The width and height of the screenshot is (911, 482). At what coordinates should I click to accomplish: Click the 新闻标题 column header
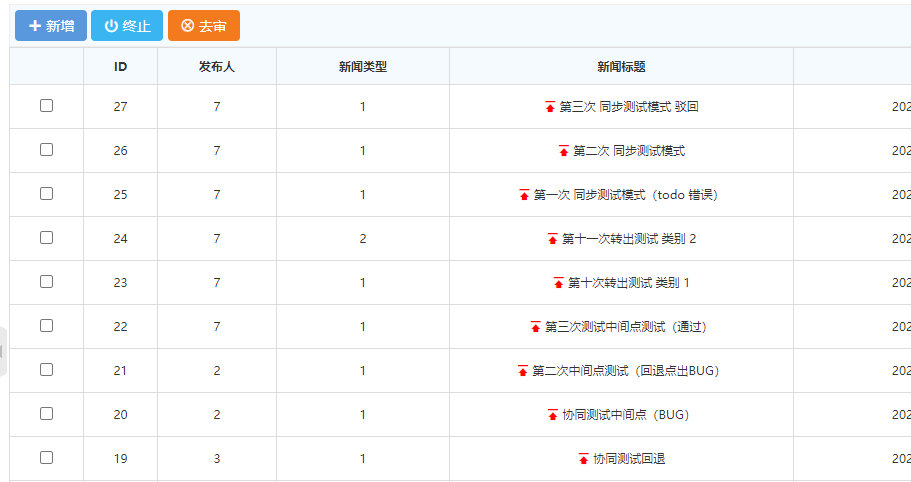[621, 67]
